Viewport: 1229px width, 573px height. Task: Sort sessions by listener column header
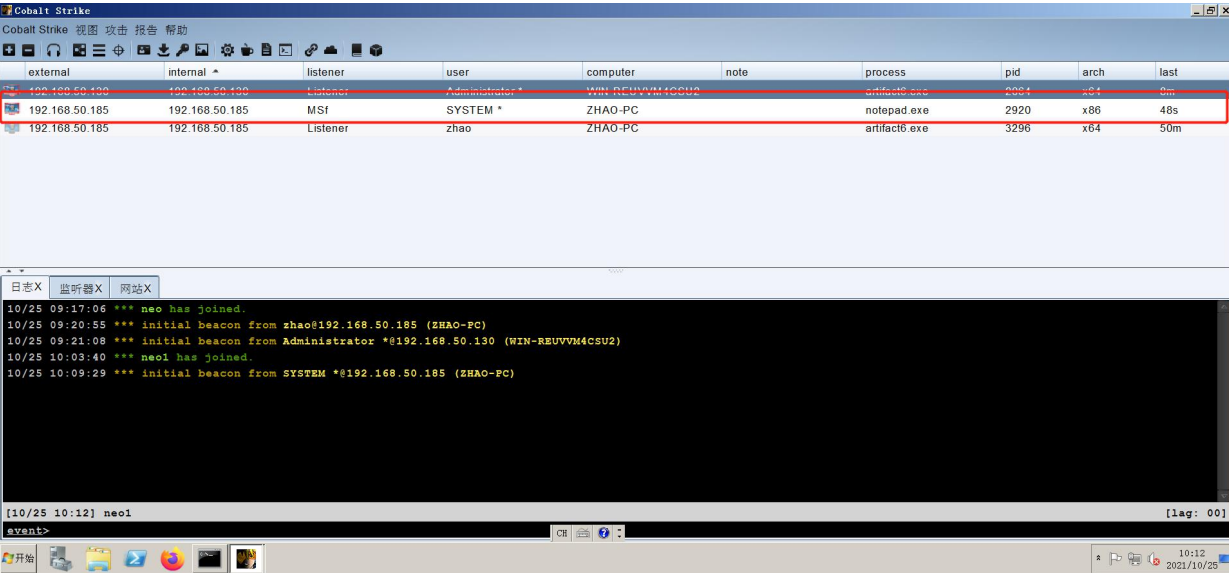pos(372,72)
